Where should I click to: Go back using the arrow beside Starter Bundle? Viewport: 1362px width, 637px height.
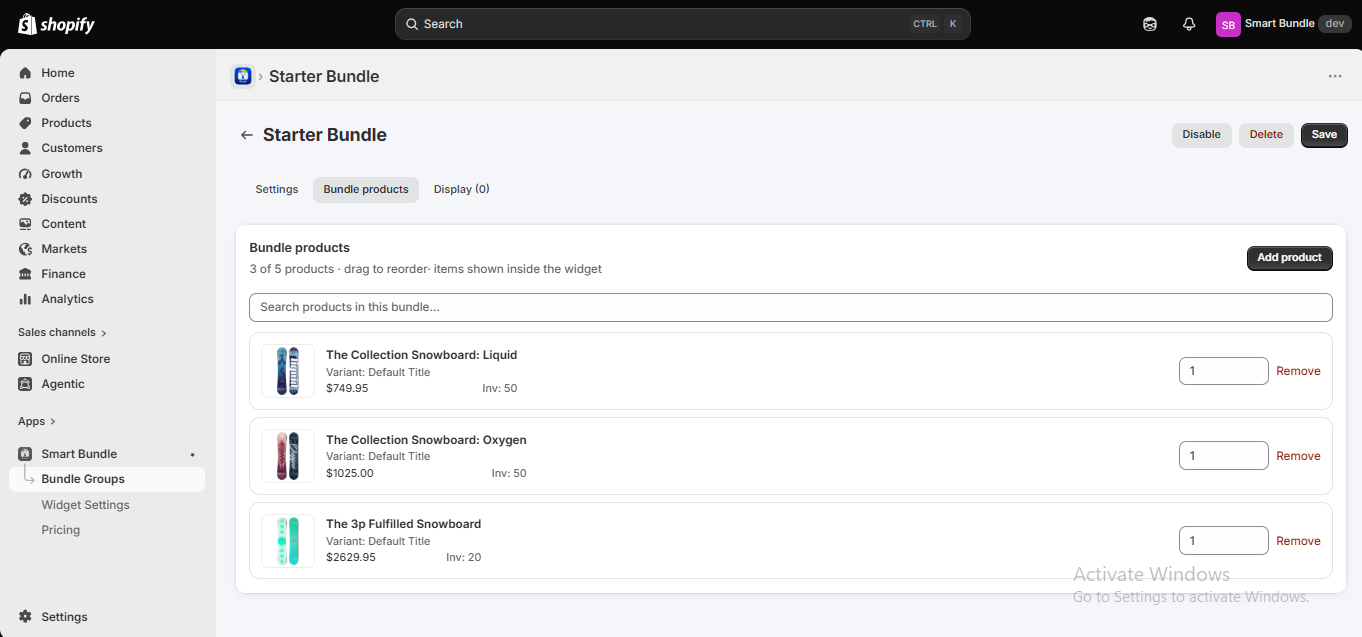coord(246,135)
